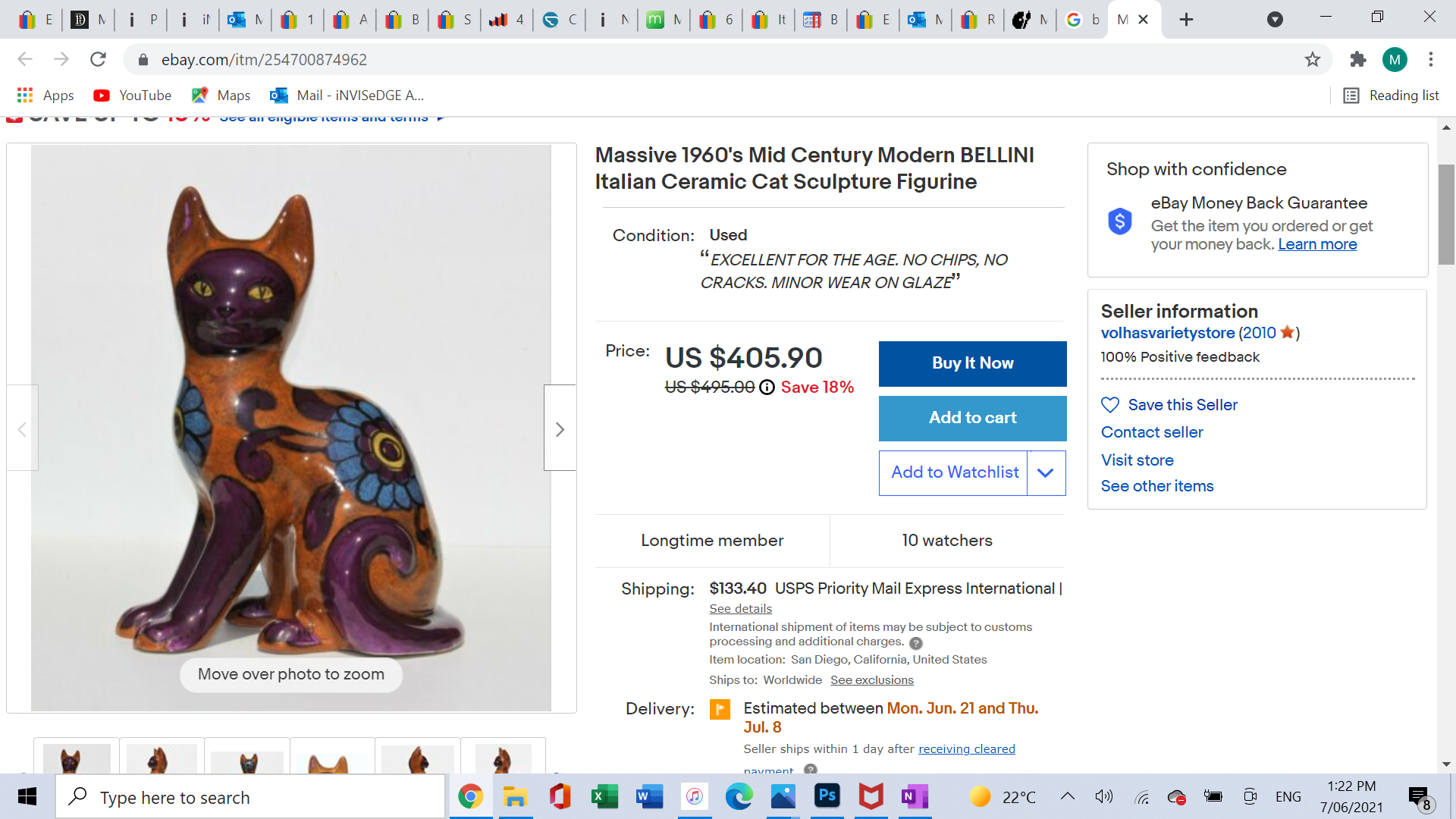This screenshot has width=1456, height=819.
Task: Open the tab search dropdown in Chrome
Action: [1275, 20]
